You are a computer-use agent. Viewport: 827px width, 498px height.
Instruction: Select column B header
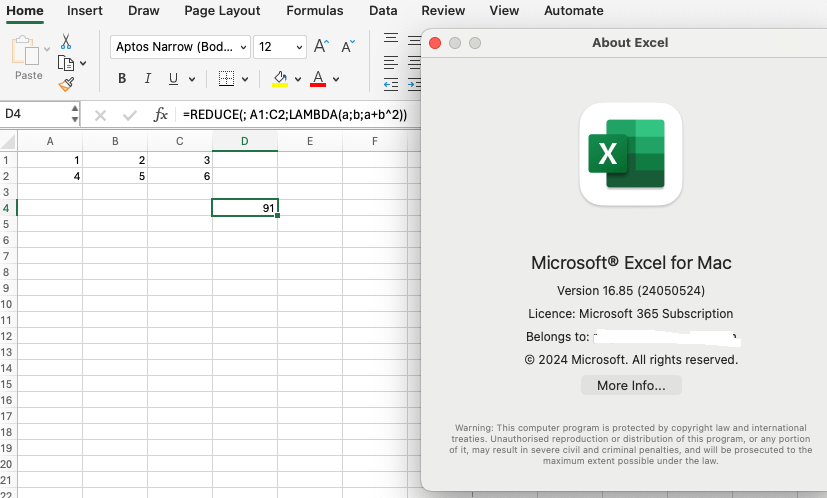tap(115, 141)
